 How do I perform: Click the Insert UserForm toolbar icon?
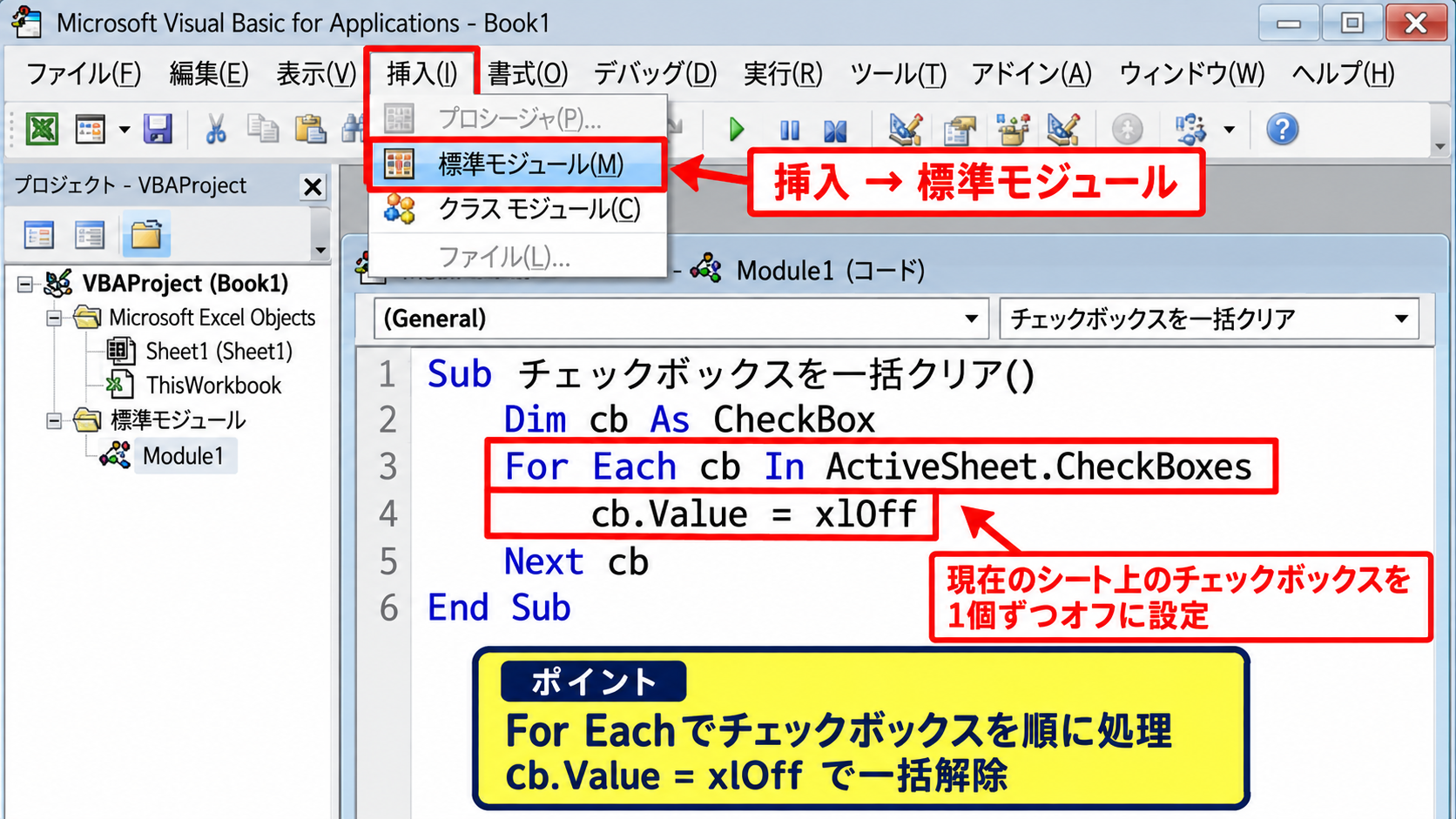(90, 129)
